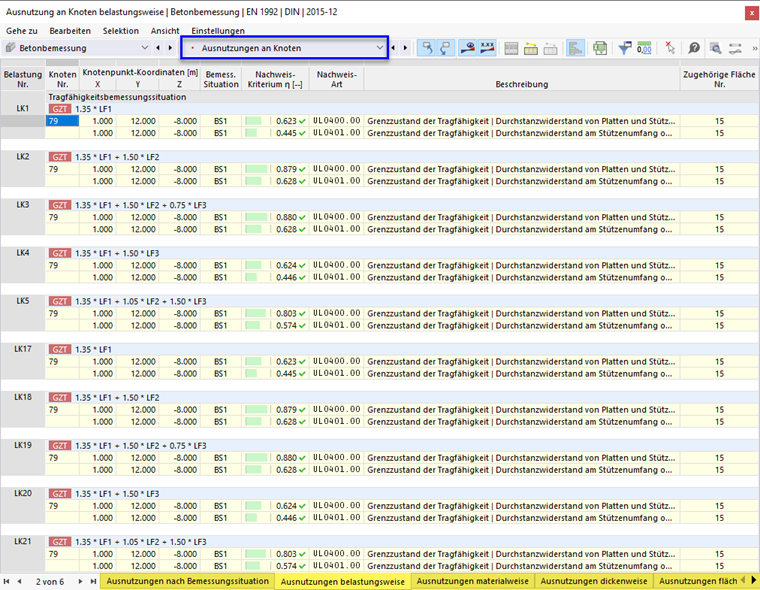This screenshot has height=590, width=760.
Task: Jump to last table tab
Action: coord(93,581)
